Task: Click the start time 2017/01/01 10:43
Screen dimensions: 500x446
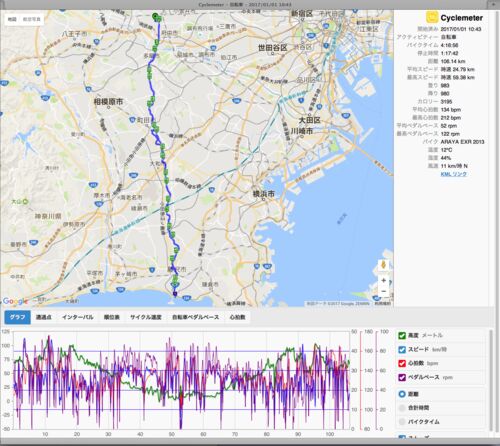Action: click(461, 29)
